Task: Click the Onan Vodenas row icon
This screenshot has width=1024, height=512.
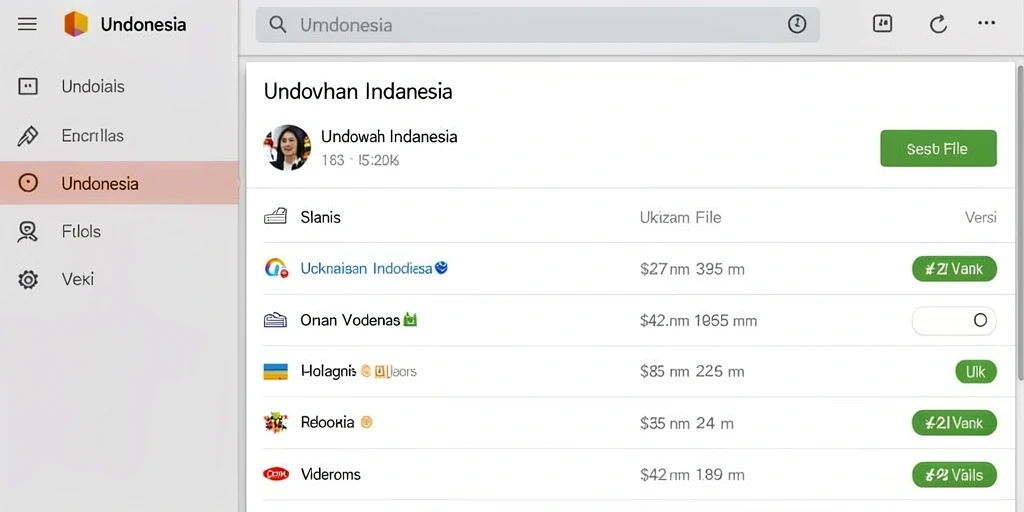Action: pyautogui.click(x=275, y=320)
